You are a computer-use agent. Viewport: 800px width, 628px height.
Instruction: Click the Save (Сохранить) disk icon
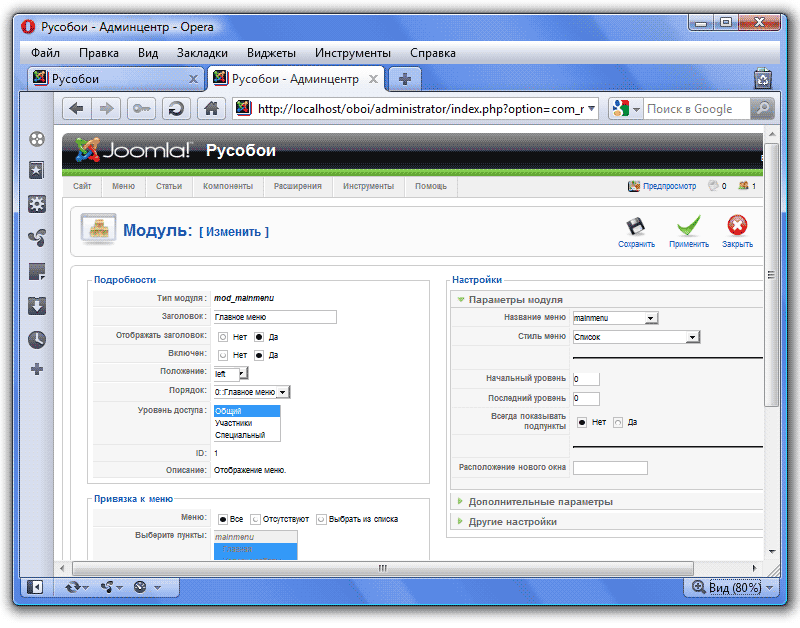(636, 227)
